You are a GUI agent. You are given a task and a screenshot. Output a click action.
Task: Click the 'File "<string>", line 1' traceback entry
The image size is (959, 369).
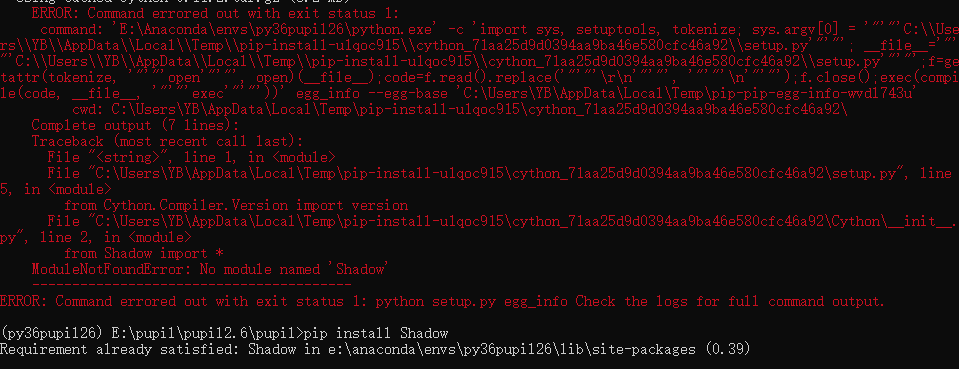coord(191,157)
